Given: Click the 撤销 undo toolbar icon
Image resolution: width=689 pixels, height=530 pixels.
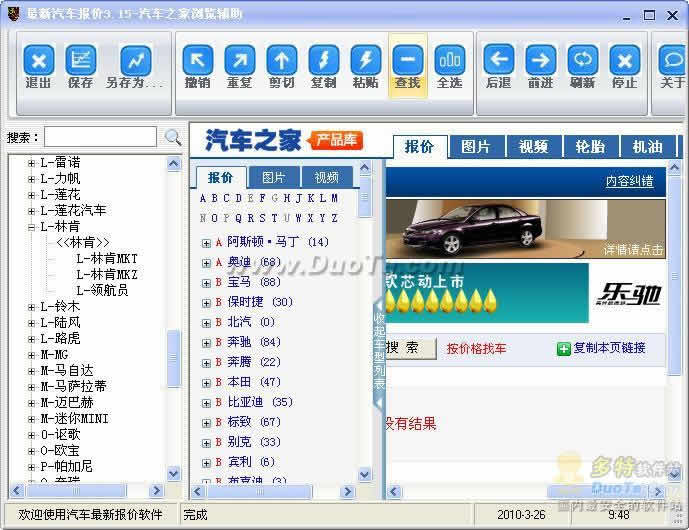Looking at the screenshot, I should (198, 60).
